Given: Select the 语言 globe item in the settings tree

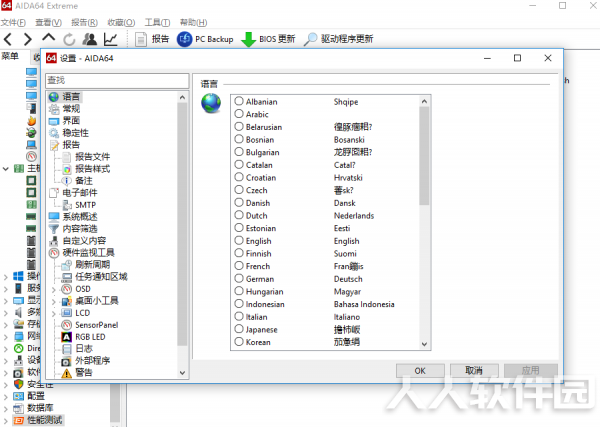Looking at the screenshot, I should [x=65, y=97].
